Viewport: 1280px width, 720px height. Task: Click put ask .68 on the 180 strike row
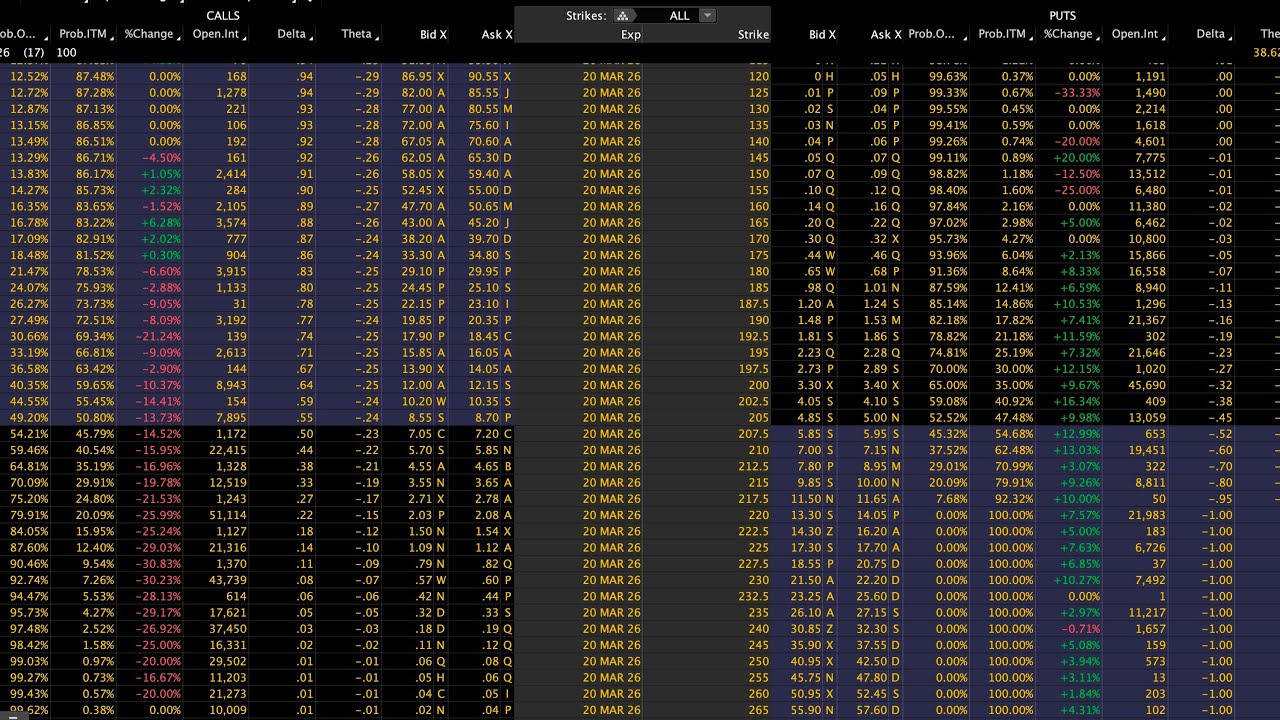click(x=885, y=271)
